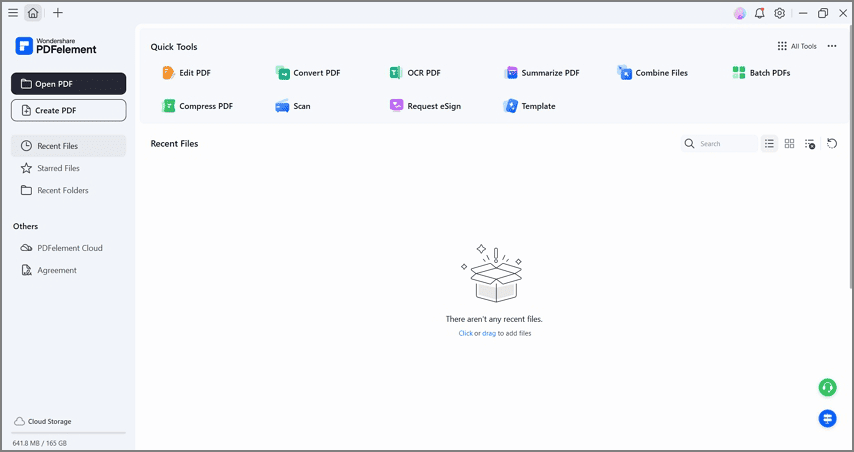Image resolution: width=854 pixels, height=452 pixels.
Task: Go to the Home tab icon
Action: coord(33,13)
